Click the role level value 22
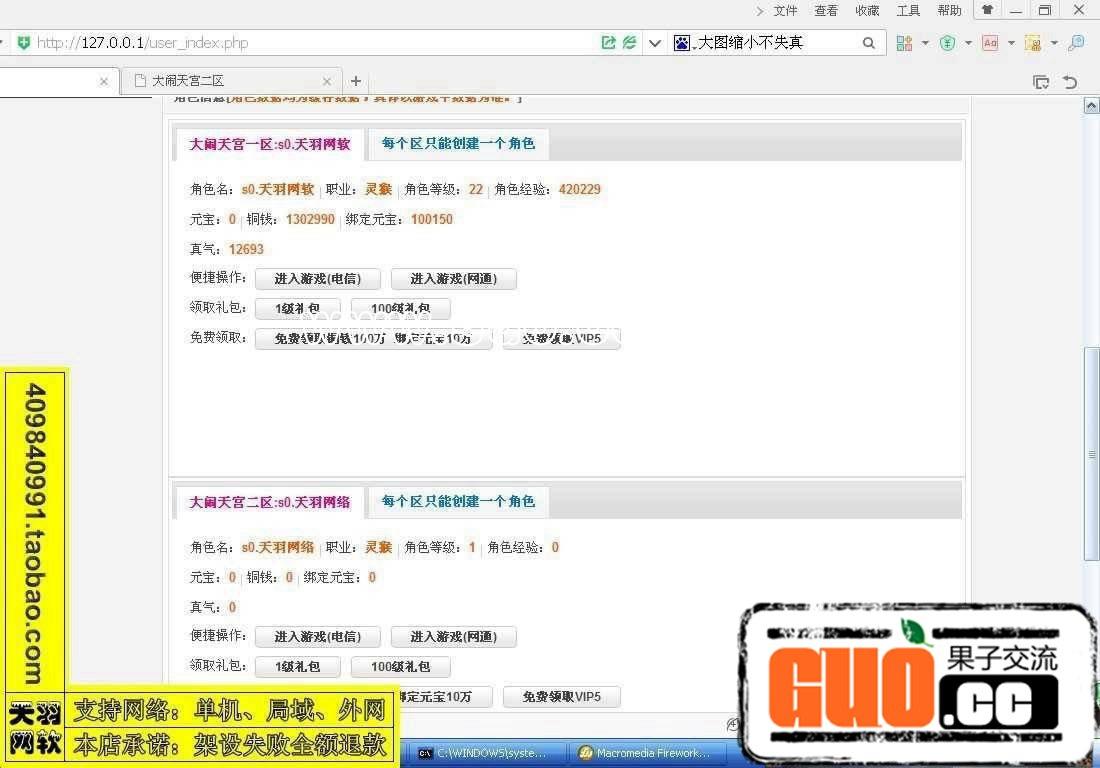This screenshot has height=768, width=1100. (x=476, y=189)
